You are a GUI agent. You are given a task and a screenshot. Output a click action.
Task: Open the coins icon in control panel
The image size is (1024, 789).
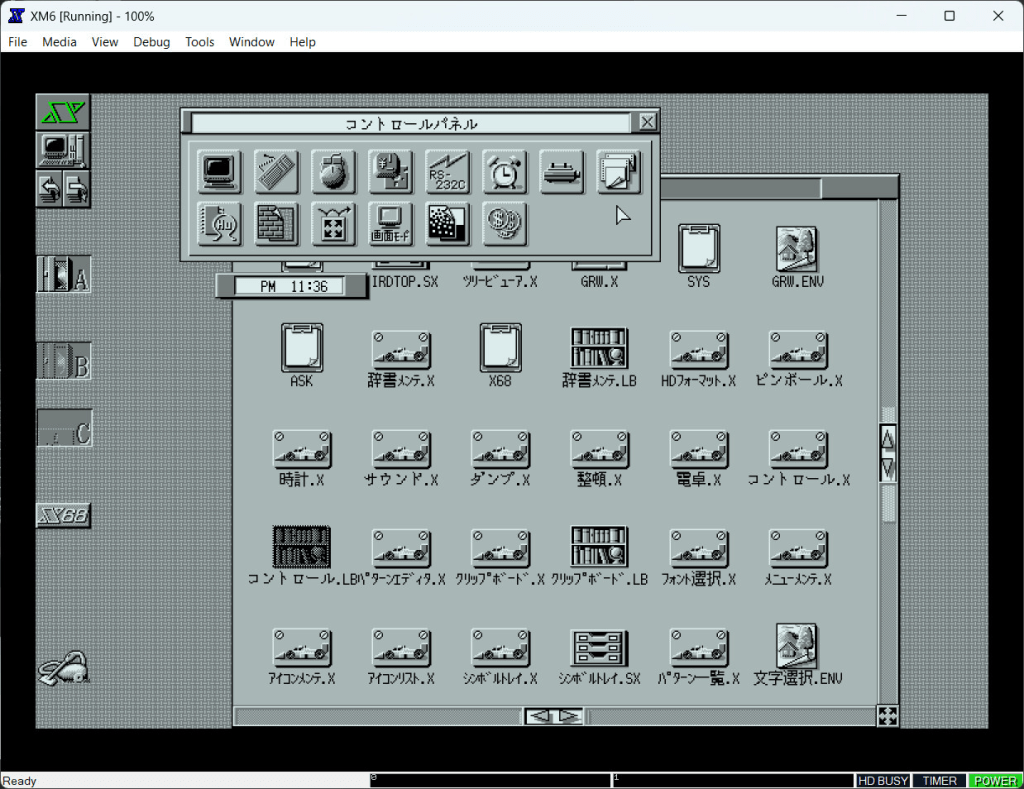click(505, 224)
